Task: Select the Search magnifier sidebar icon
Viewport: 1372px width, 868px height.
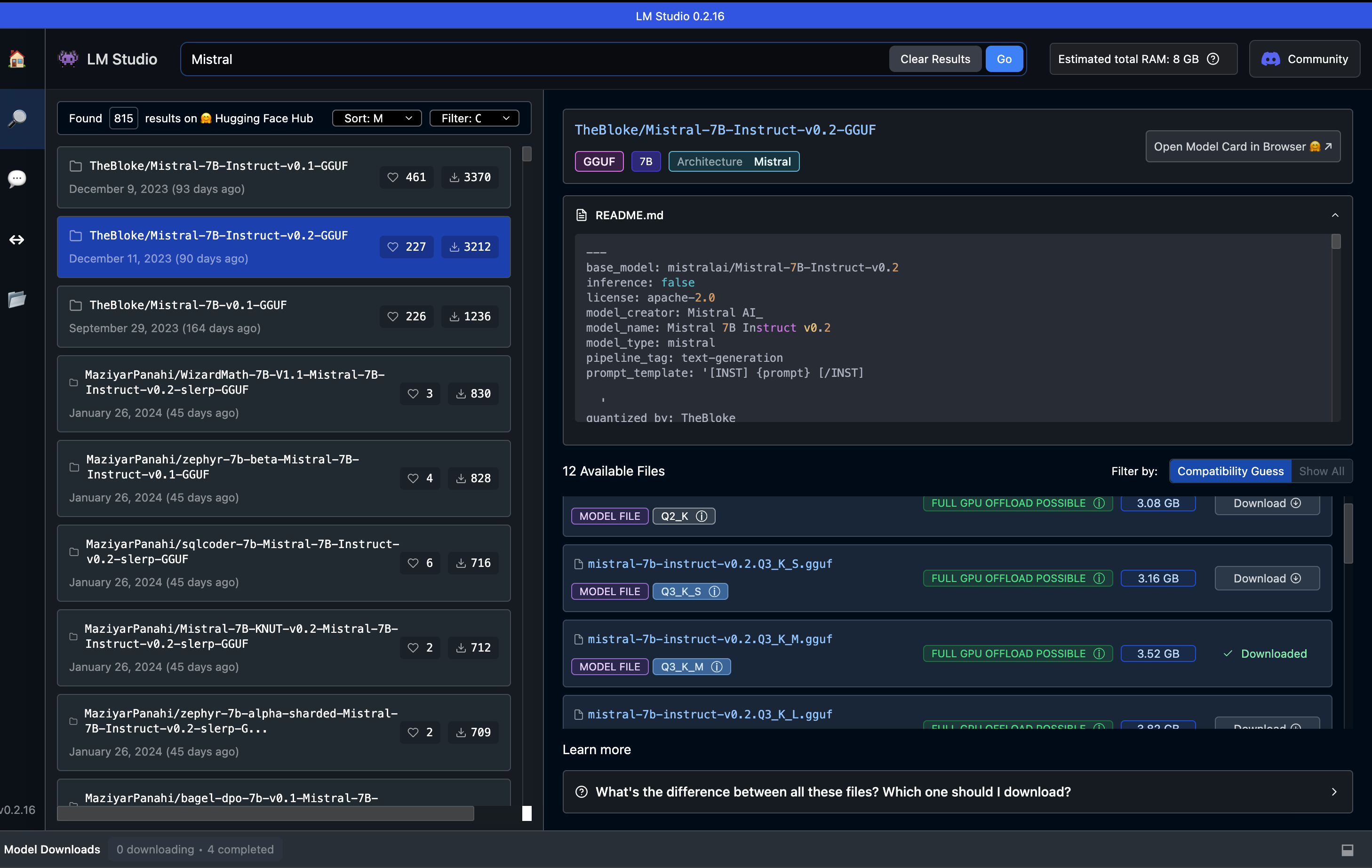Action: [17, 119]
